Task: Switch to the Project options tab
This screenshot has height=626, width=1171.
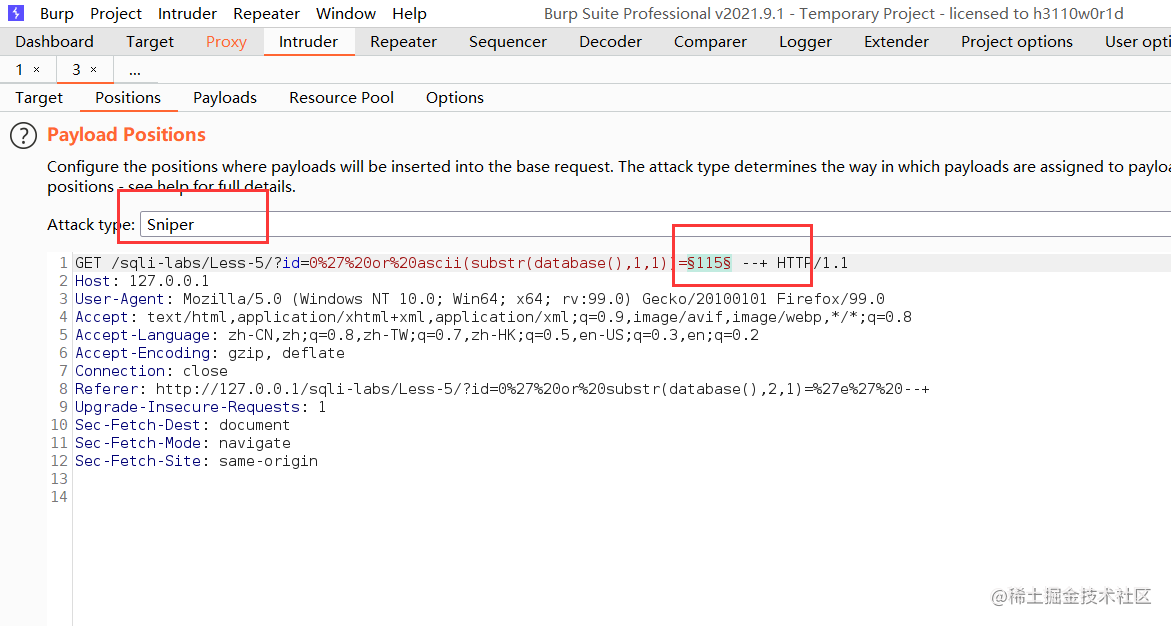Action: [x=1016, y=42]
